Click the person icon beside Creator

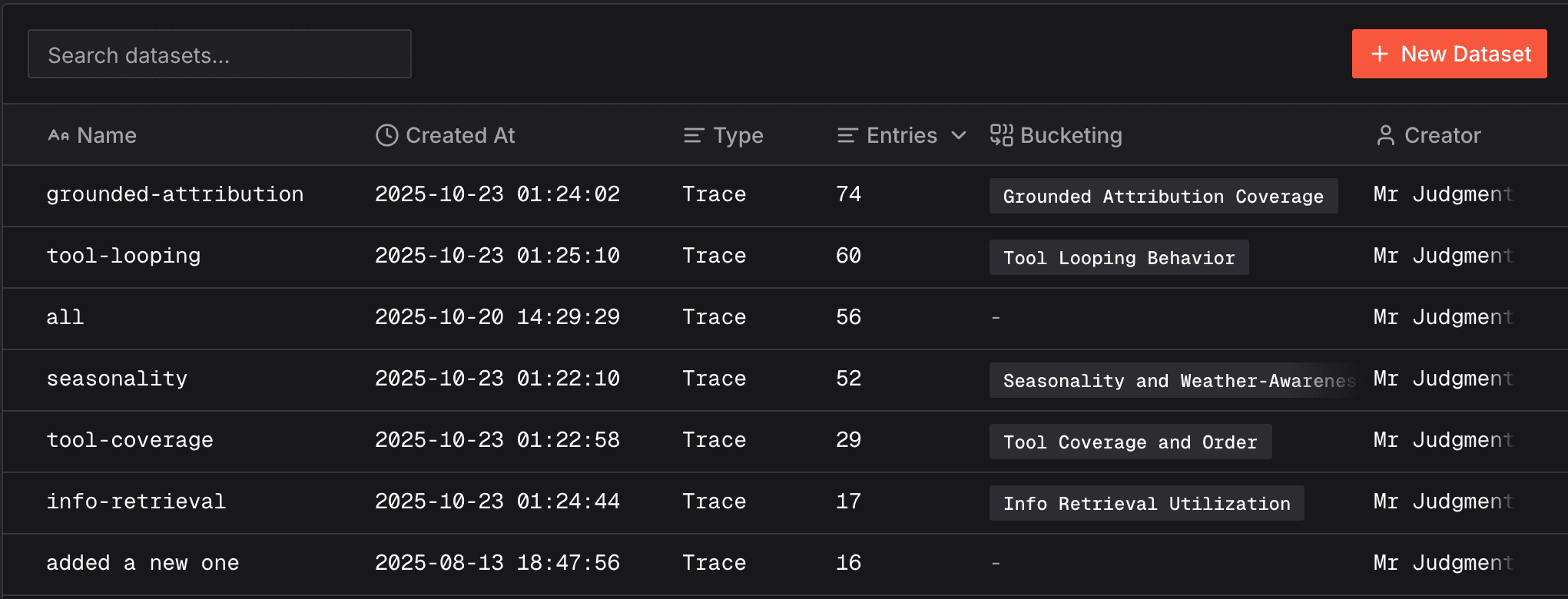(x=1385, y=135)
